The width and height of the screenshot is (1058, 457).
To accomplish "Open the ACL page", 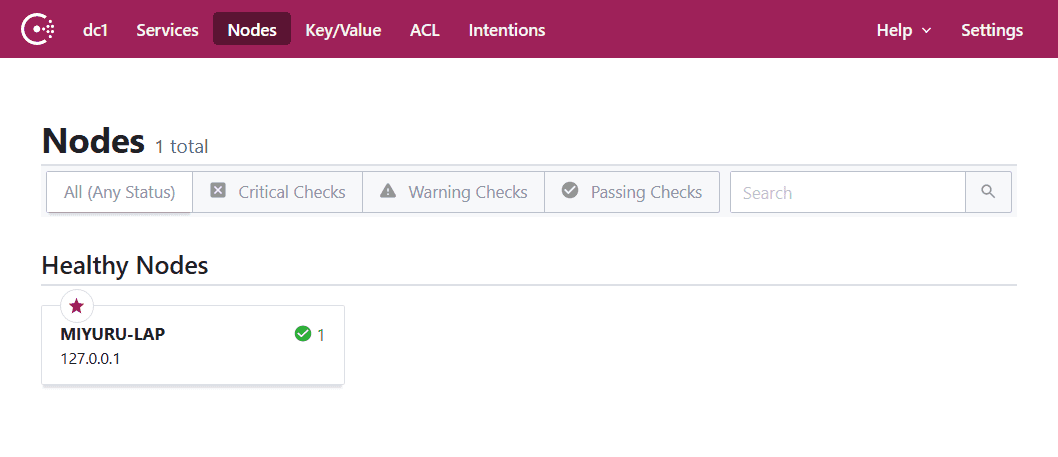I will pyautogui.click(x=425, y=30).
